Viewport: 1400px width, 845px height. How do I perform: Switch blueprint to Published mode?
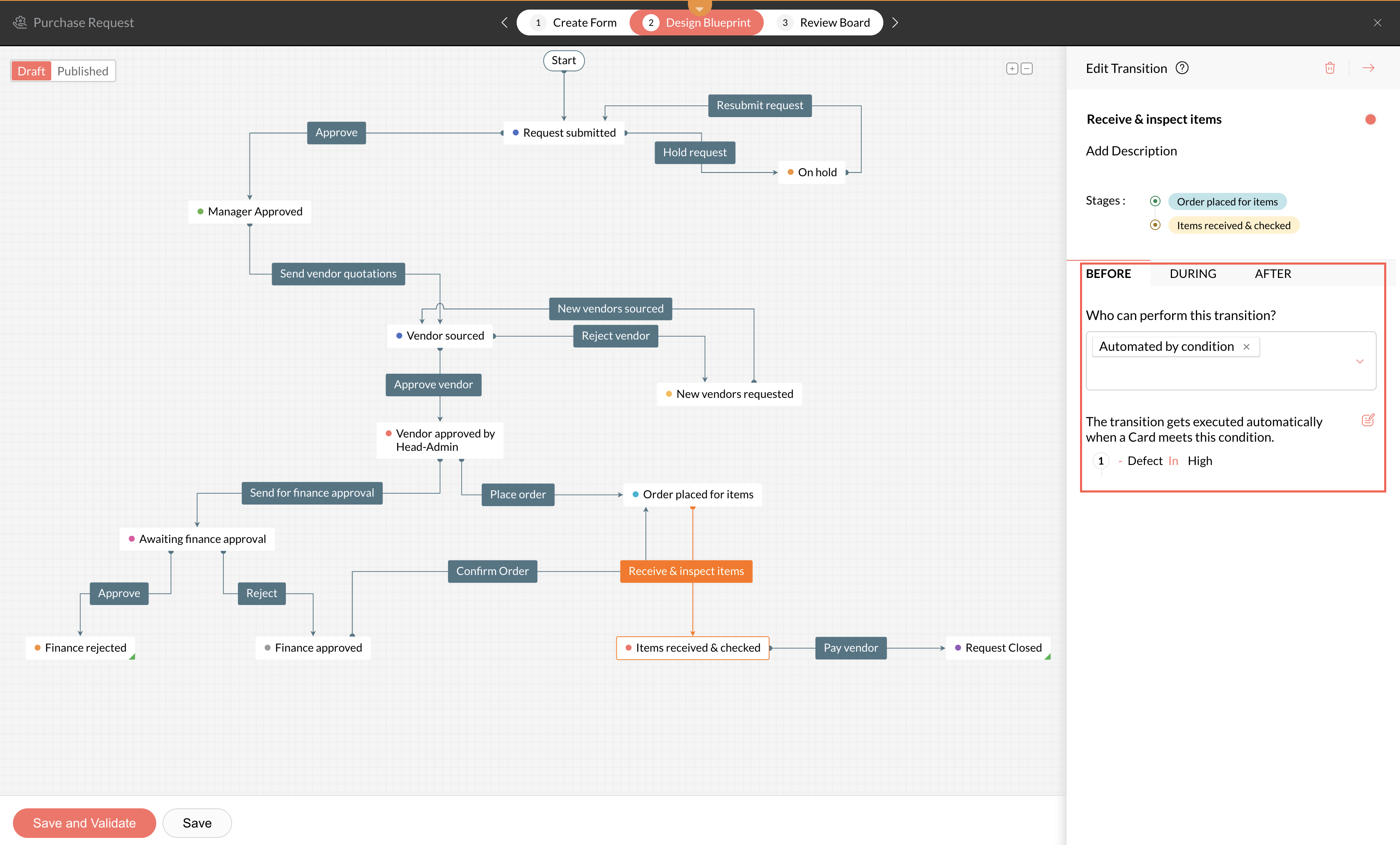[83, 71]
